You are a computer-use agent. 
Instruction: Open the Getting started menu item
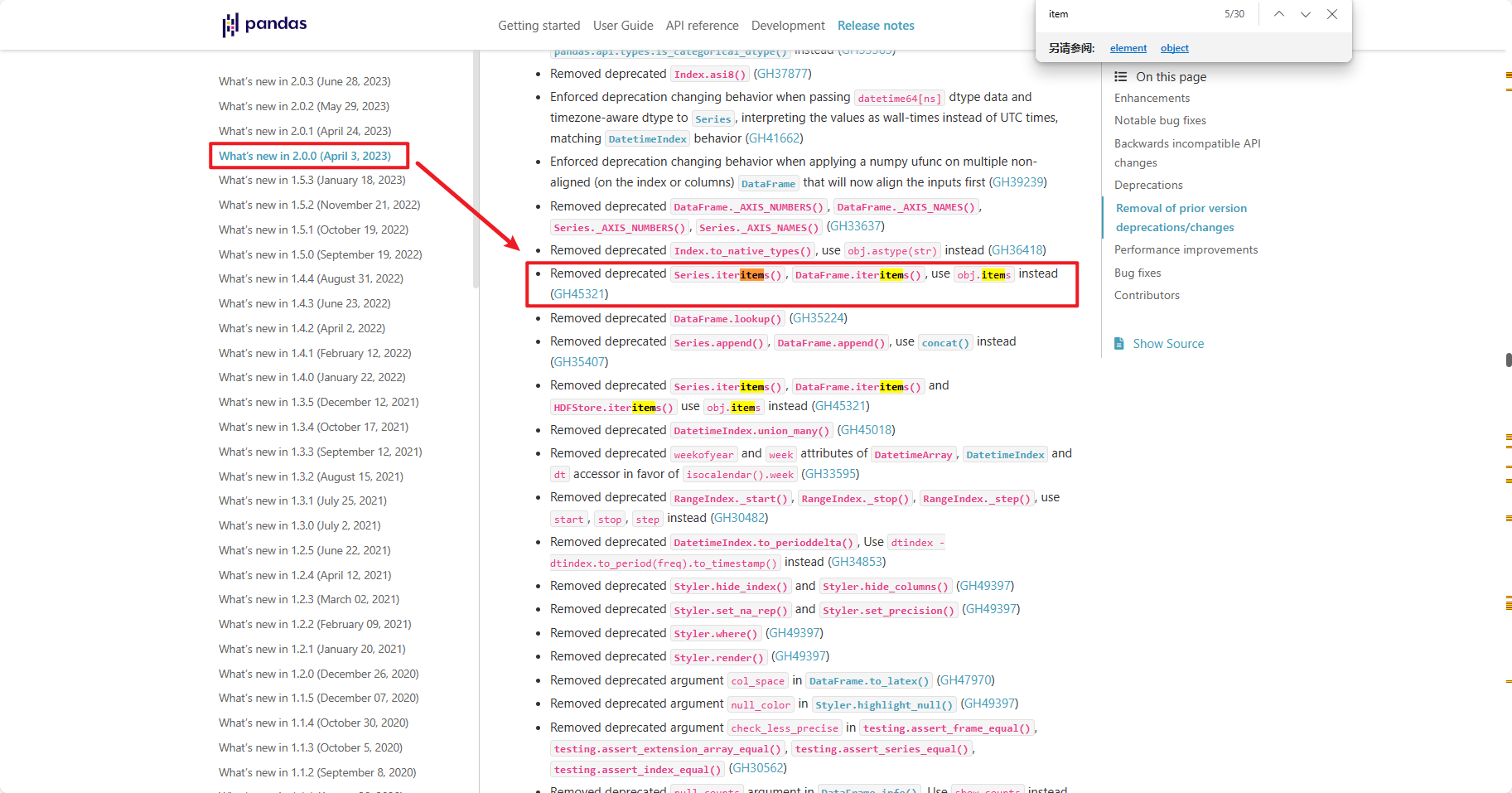(539, 26)
